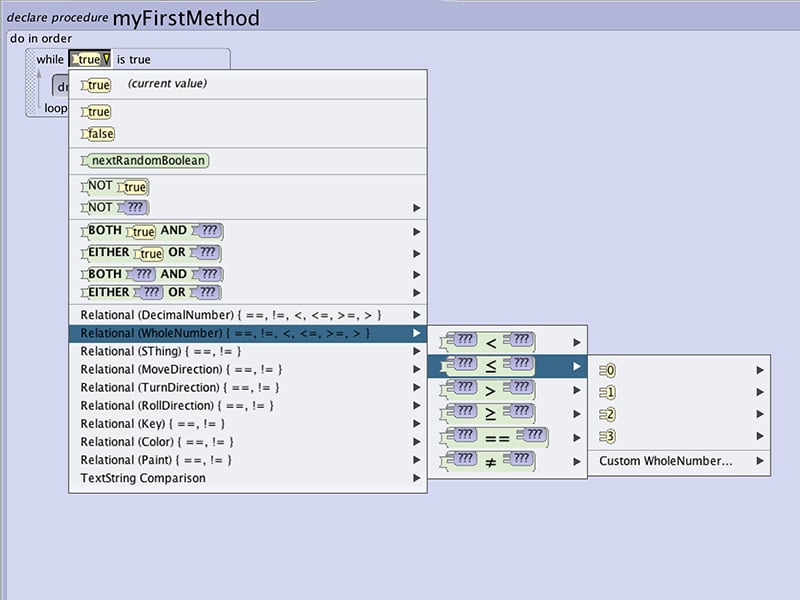The image size is (800, 600).
Task: Open TextString Comparison submenu
Action: point(143,479)
